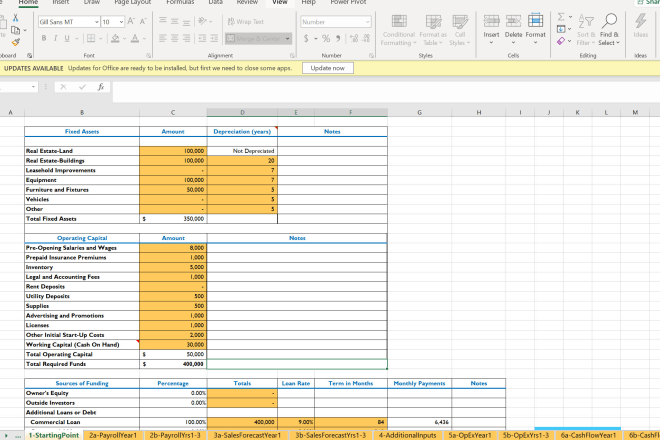The image size is (660, 440).
Task: Click the Bottom Align icon
Action: pos(186,21)
